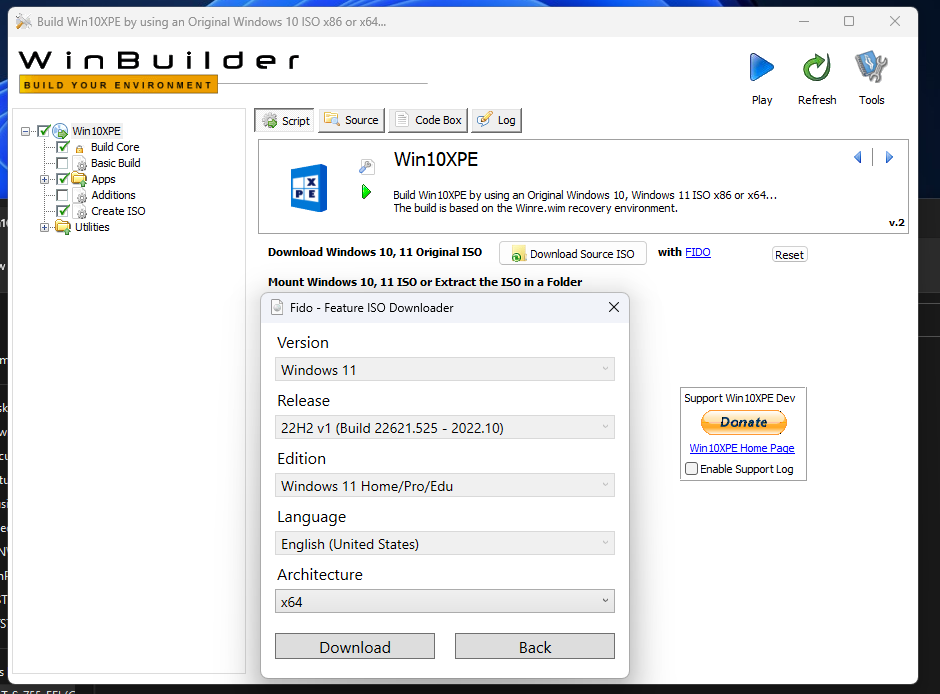Open the Language dropdown
This screenshot has width=940, height=694.
445,544
